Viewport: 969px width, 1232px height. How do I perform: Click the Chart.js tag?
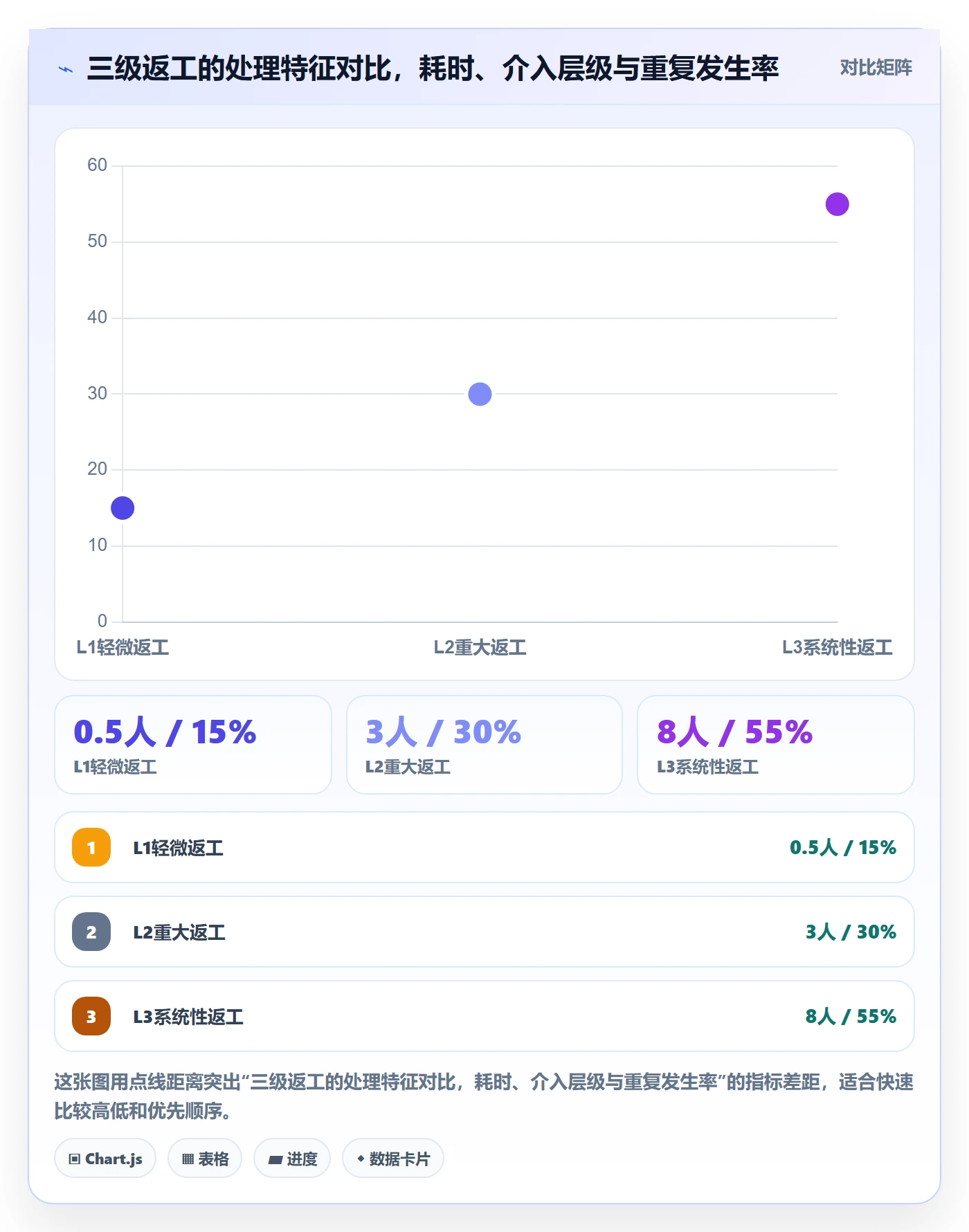click(x=105, y=1159)
